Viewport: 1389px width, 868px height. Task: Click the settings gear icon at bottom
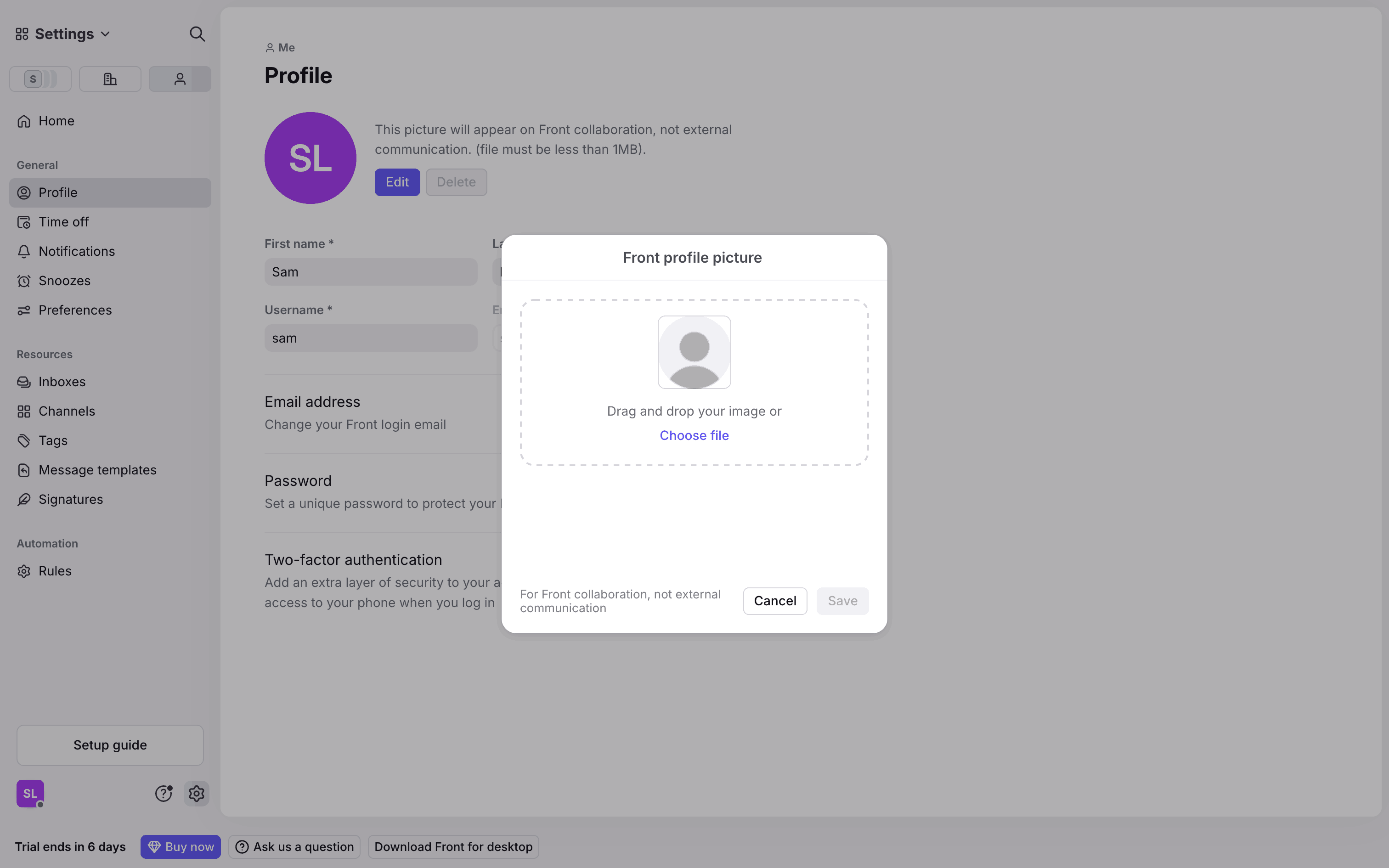tap(196, 794)
